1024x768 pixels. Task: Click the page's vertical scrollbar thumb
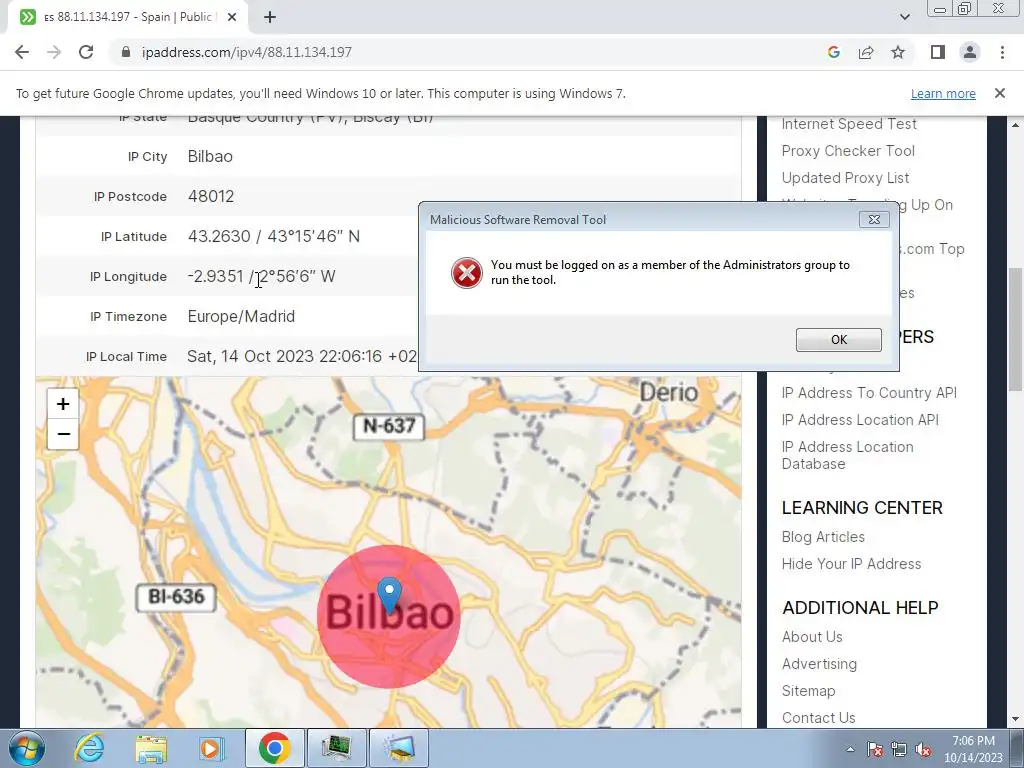1014,330
